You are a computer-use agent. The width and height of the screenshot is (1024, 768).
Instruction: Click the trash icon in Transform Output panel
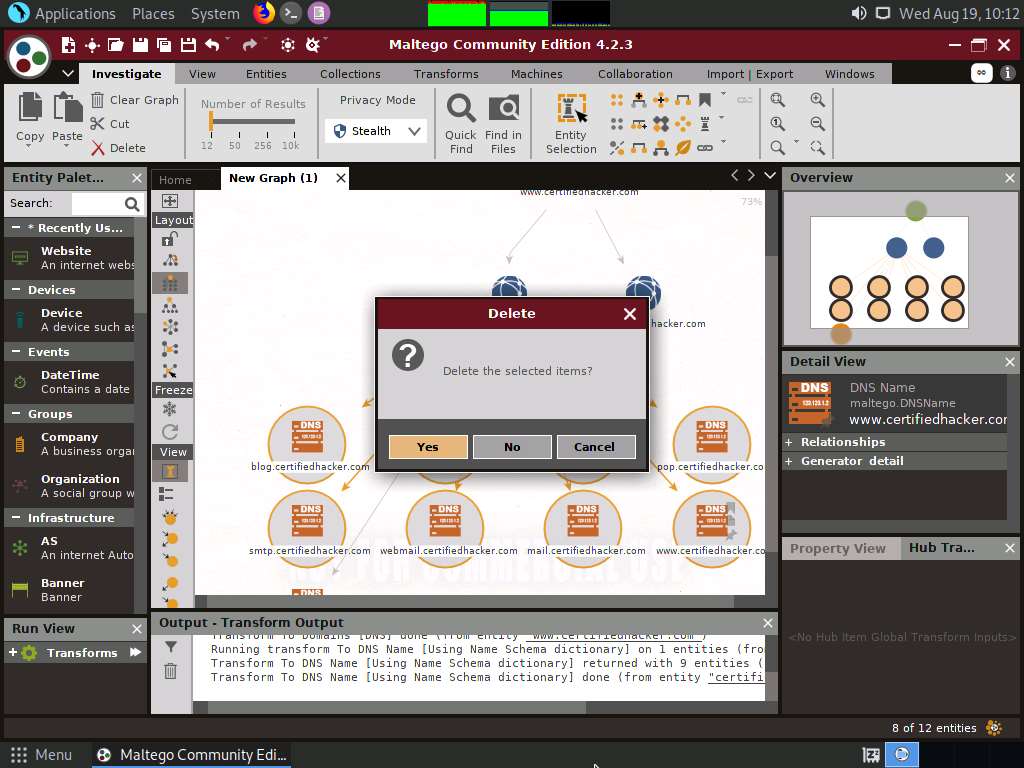[x=170, y=671]
